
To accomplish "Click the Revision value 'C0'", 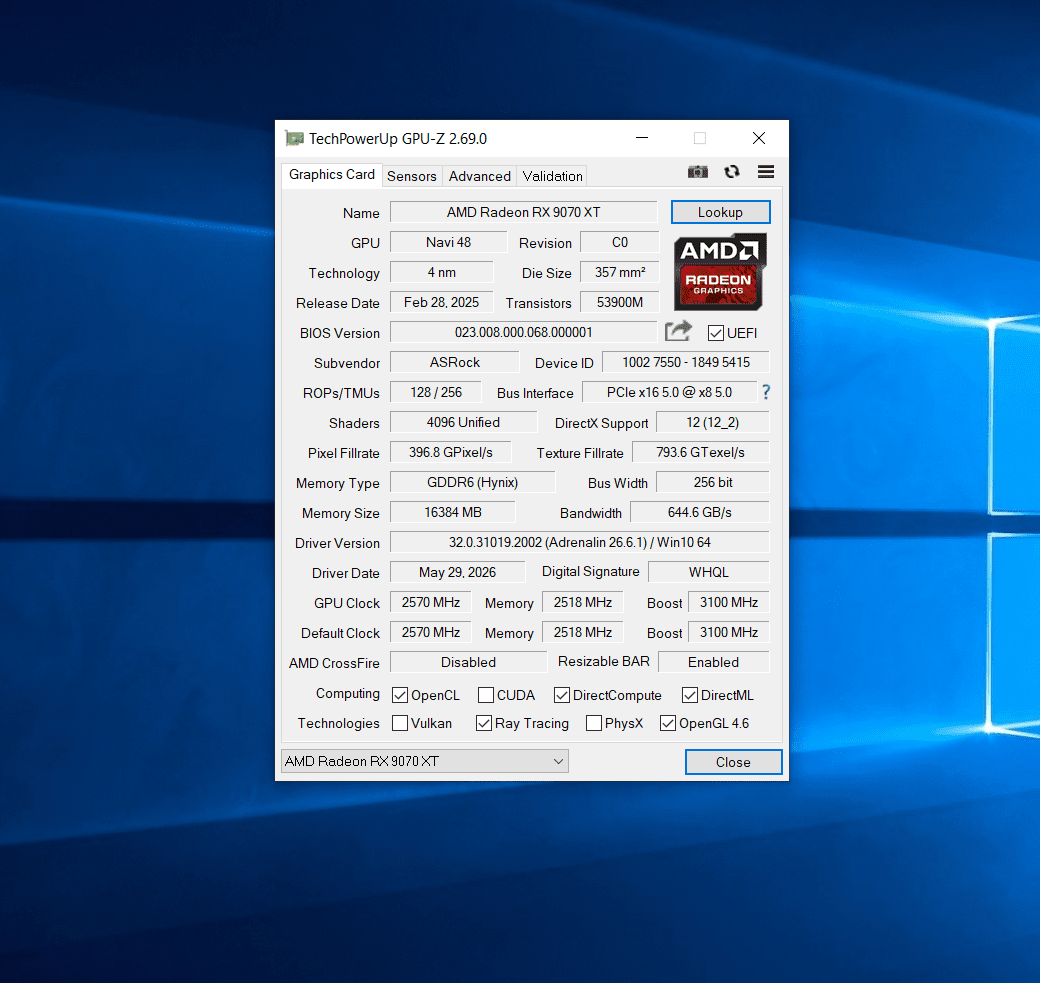I will 619,242.
